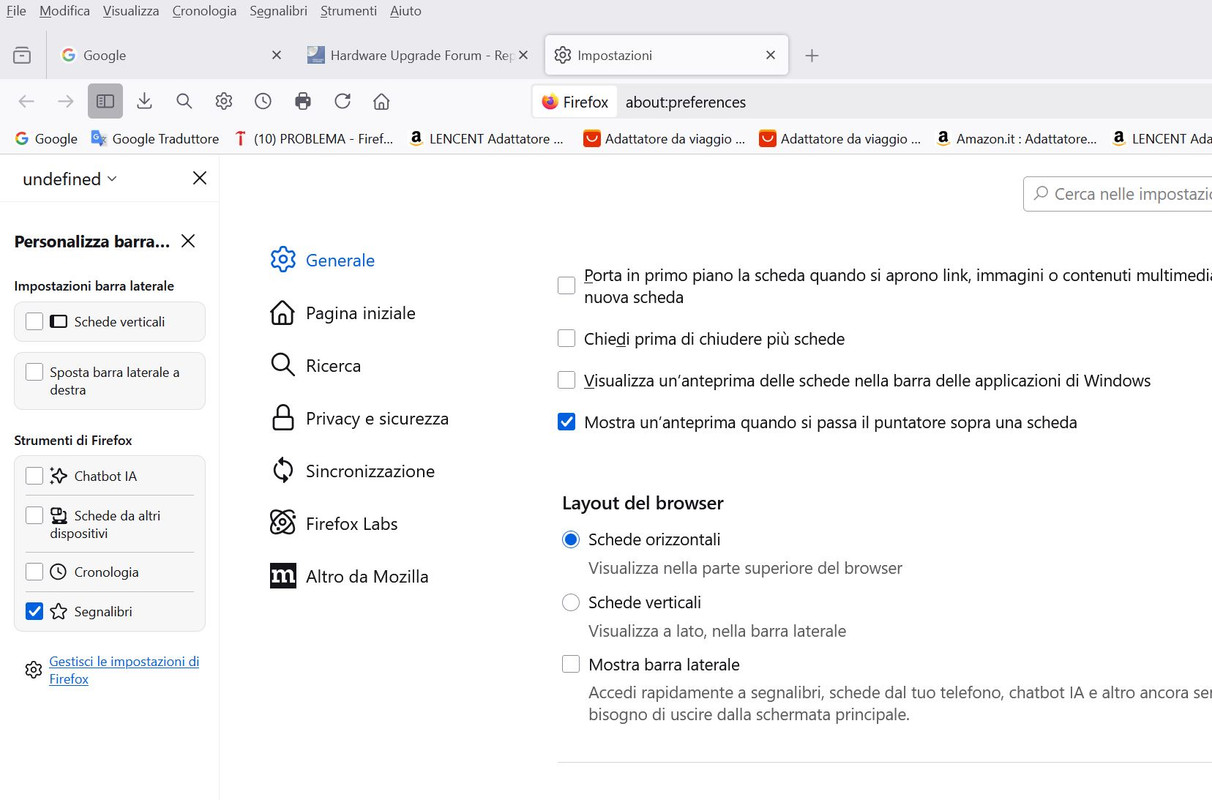
Task: Close the Google tab
Action: pos(277,55)
